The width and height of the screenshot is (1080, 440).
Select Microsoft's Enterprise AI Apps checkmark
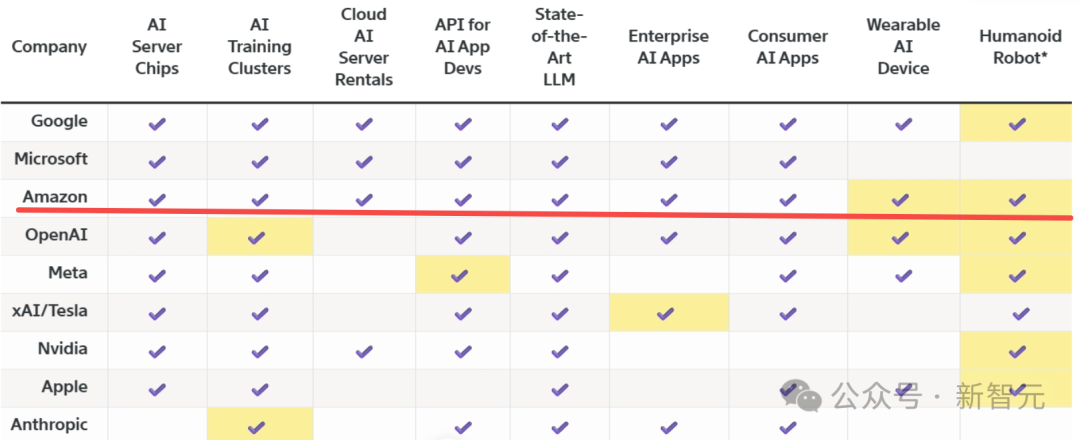[668, 161]
